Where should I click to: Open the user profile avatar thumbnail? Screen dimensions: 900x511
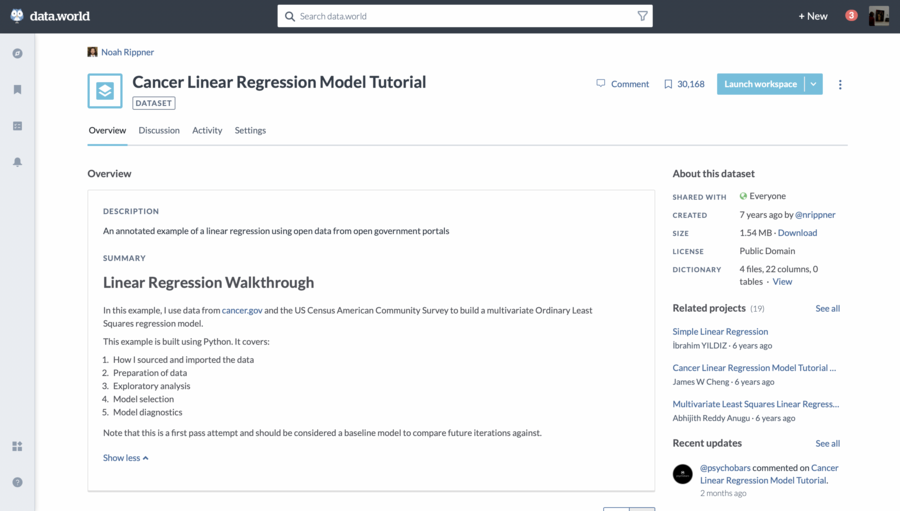point(878,16)
